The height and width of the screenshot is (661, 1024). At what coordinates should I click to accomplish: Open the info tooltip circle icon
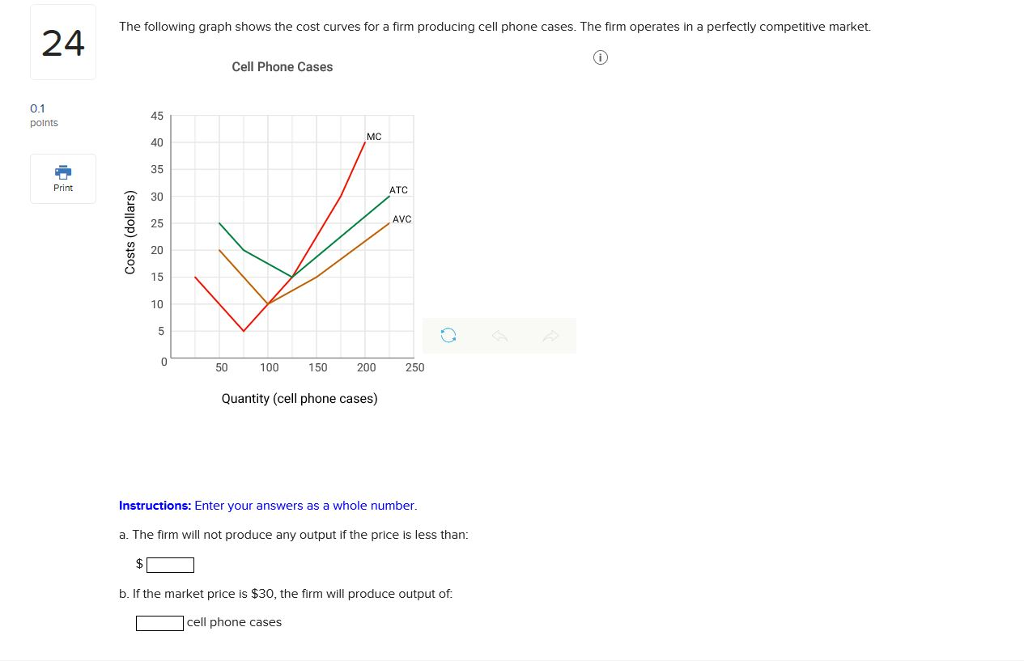coord(600,57)
